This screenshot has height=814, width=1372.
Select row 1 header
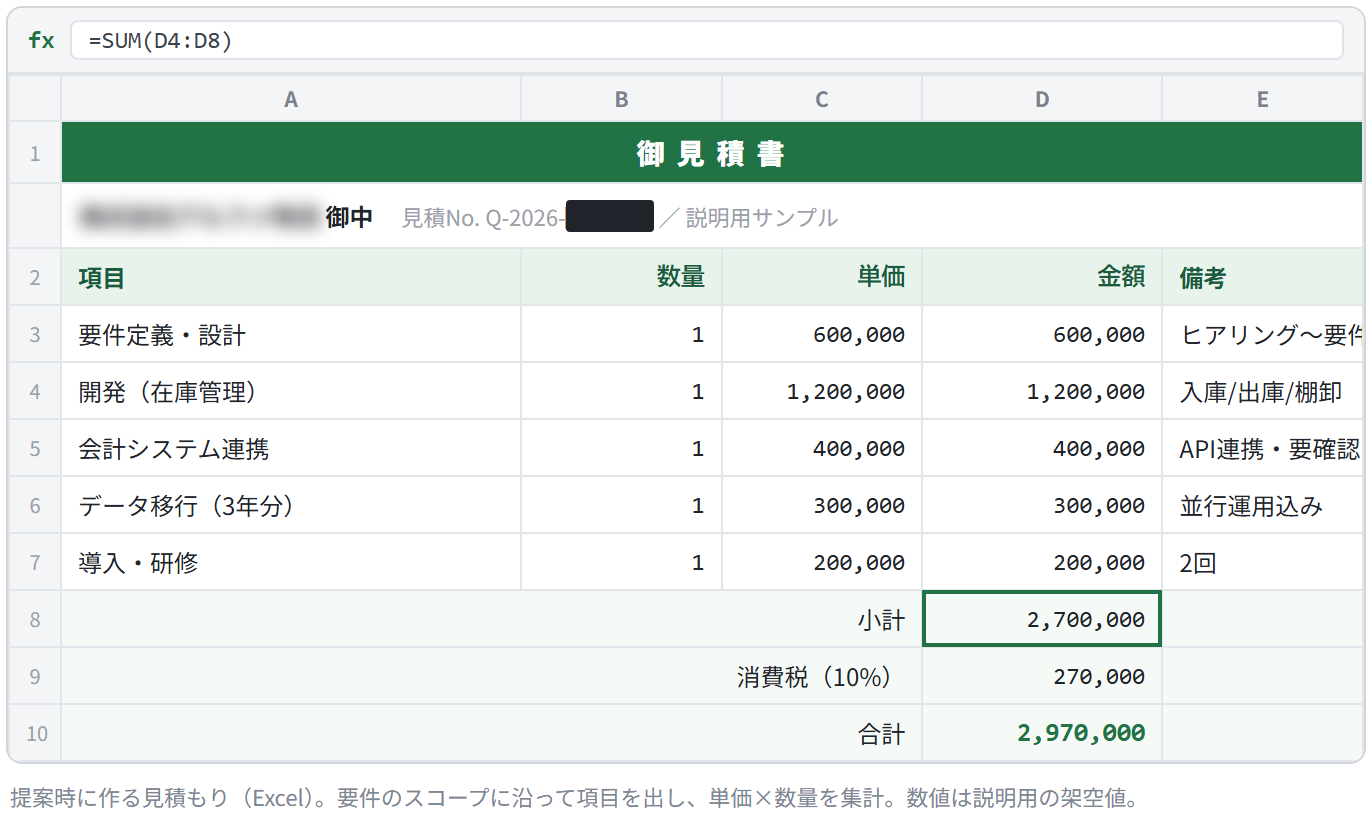(35, 153)
